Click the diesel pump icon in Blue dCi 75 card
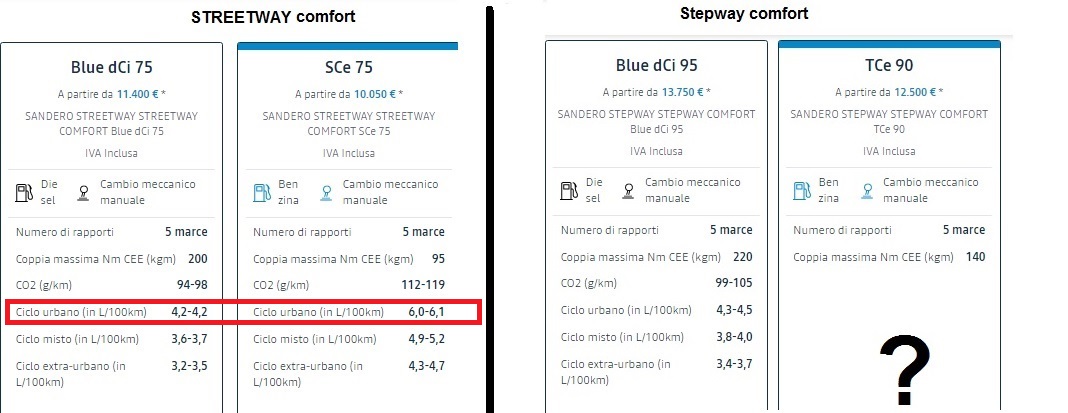 (25, 191)
